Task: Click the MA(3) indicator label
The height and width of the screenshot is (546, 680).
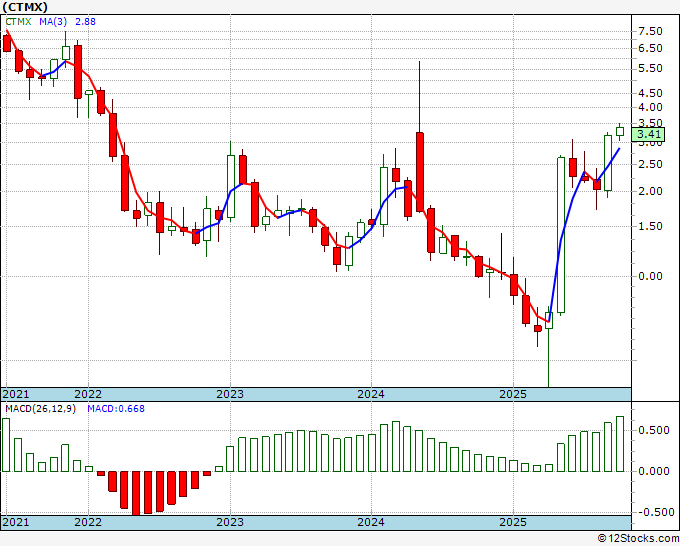Action: coord(53,22)
